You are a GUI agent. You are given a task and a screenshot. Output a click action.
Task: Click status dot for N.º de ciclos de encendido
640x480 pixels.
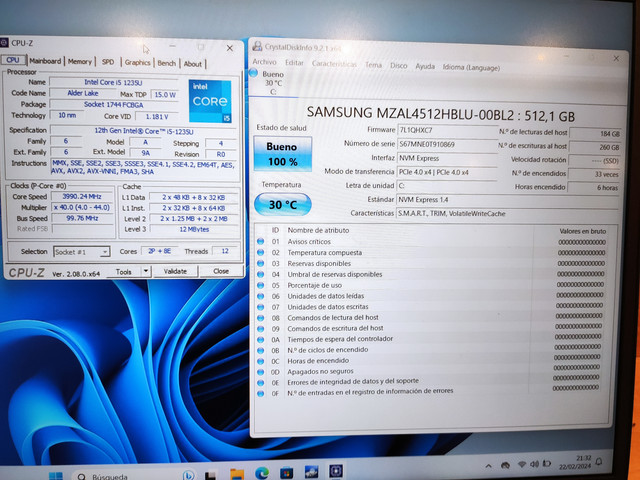[260, 350]
